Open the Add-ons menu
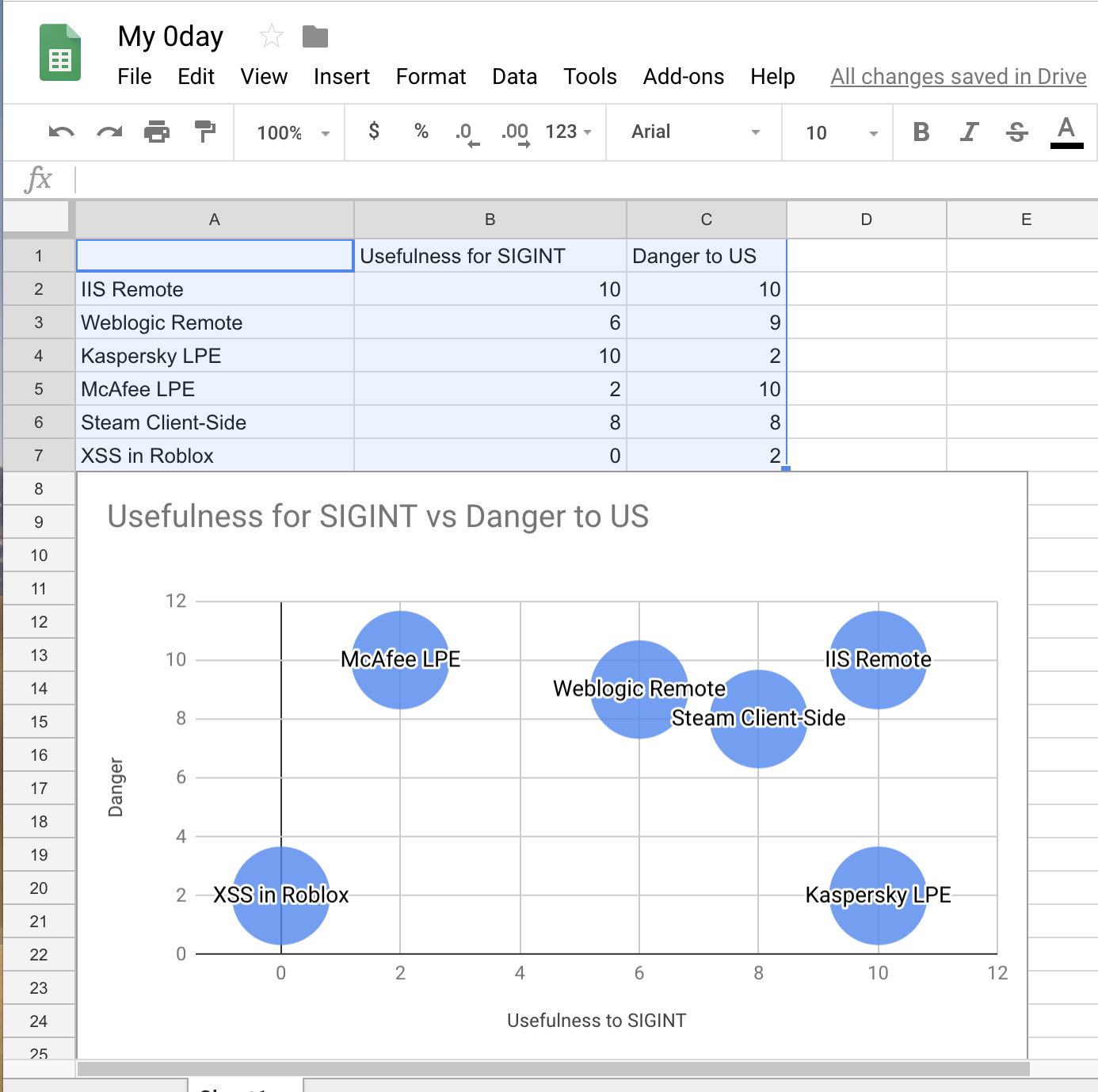Viewport: 1098px width, 1092px height. pyautogui.click(x=683, y=77)
